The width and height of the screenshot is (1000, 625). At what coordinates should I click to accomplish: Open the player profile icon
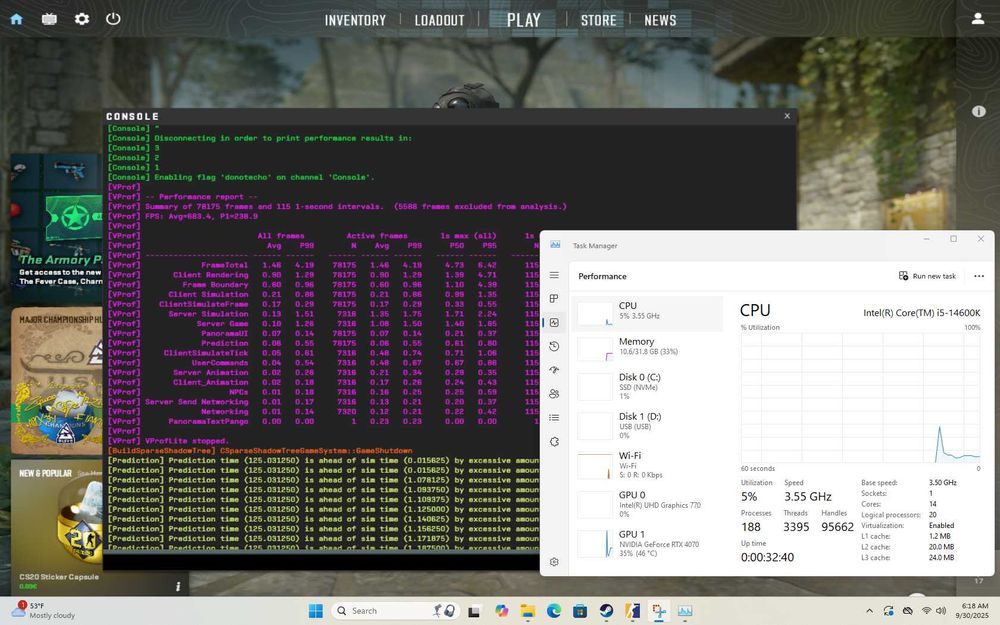[978, 19]
